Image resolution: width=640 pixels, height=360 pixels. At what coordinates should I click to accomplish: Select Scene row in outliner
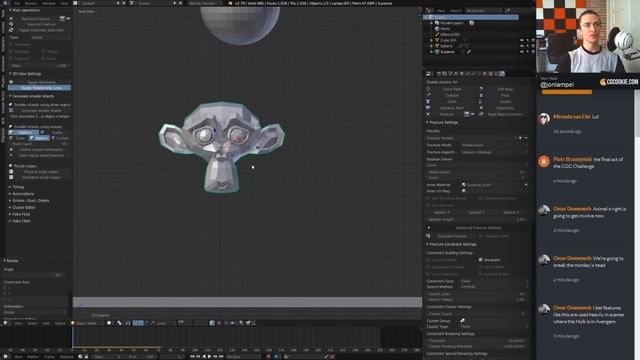[x=471, y=18]
